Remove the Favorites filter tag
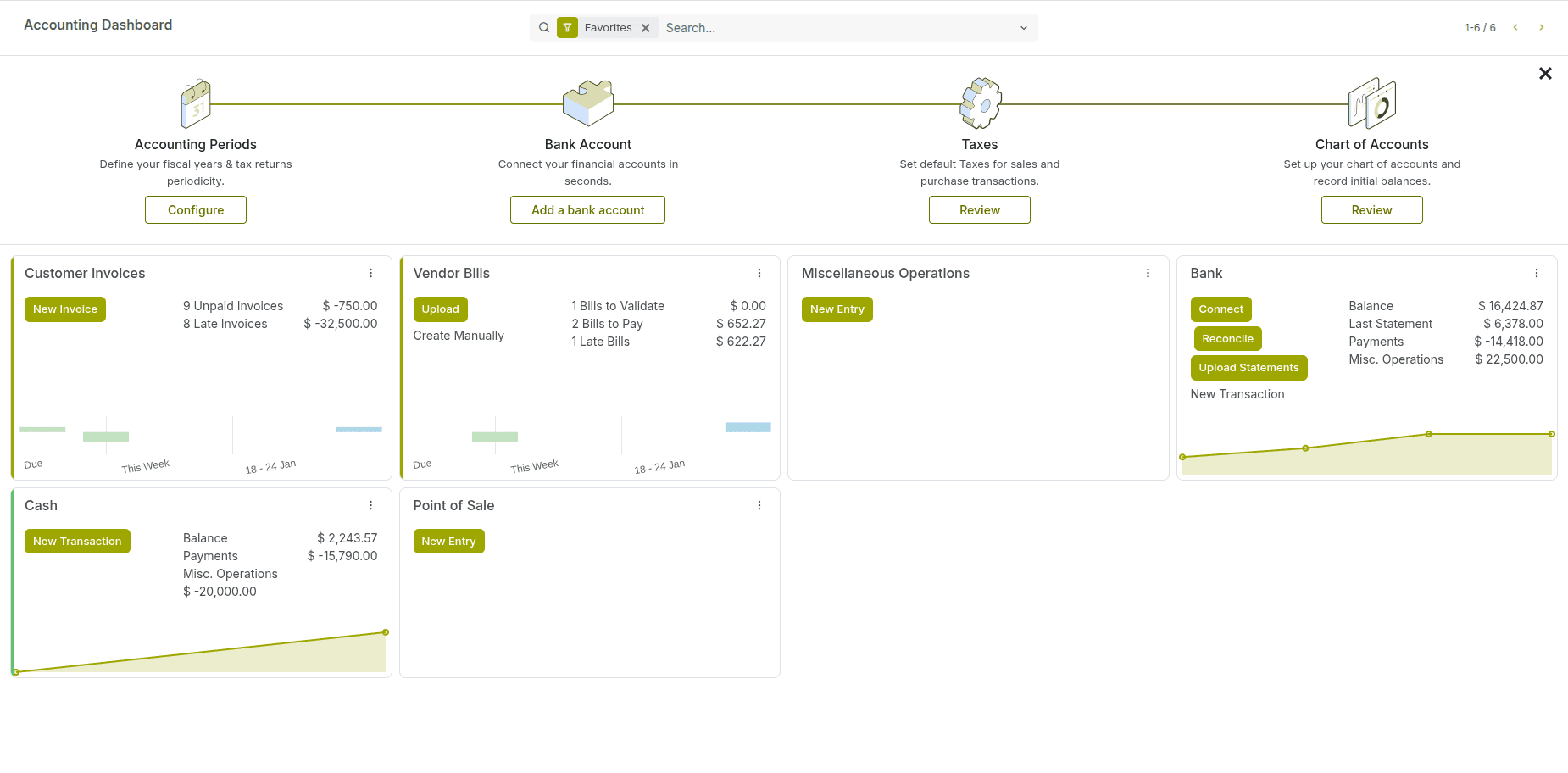1568x773 pixels. coord(646,28)
